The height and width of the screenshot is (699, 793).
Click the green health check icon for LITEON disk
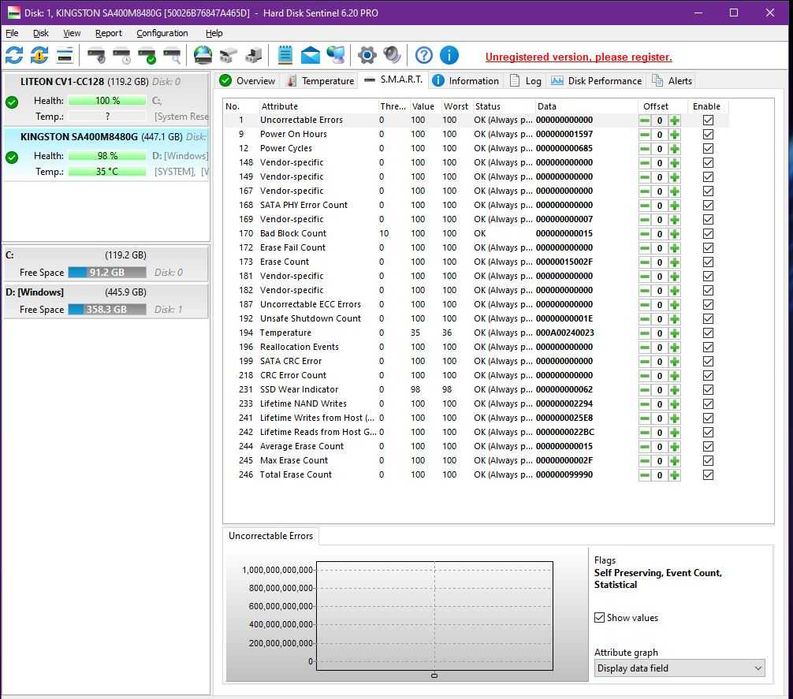[12, 102]
